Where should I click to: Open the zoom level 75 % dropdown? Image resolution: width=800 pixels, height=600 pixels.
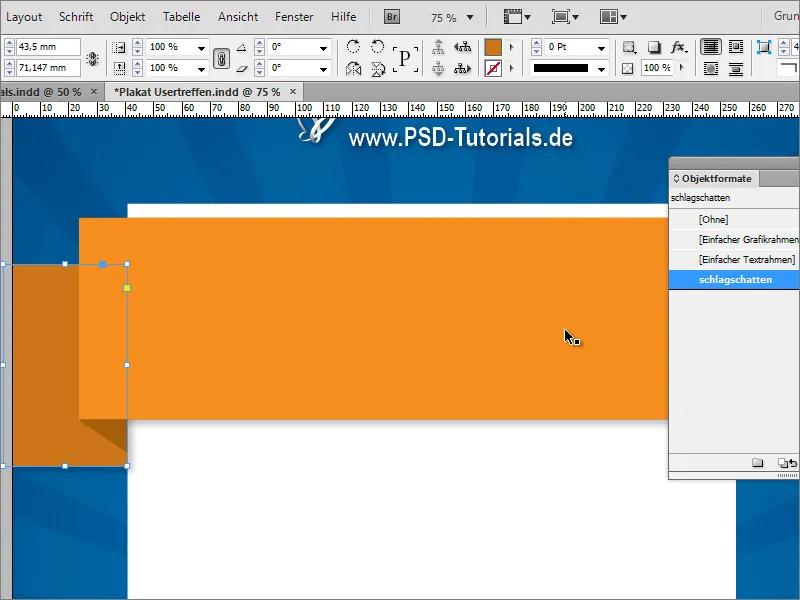pos(470,17)
